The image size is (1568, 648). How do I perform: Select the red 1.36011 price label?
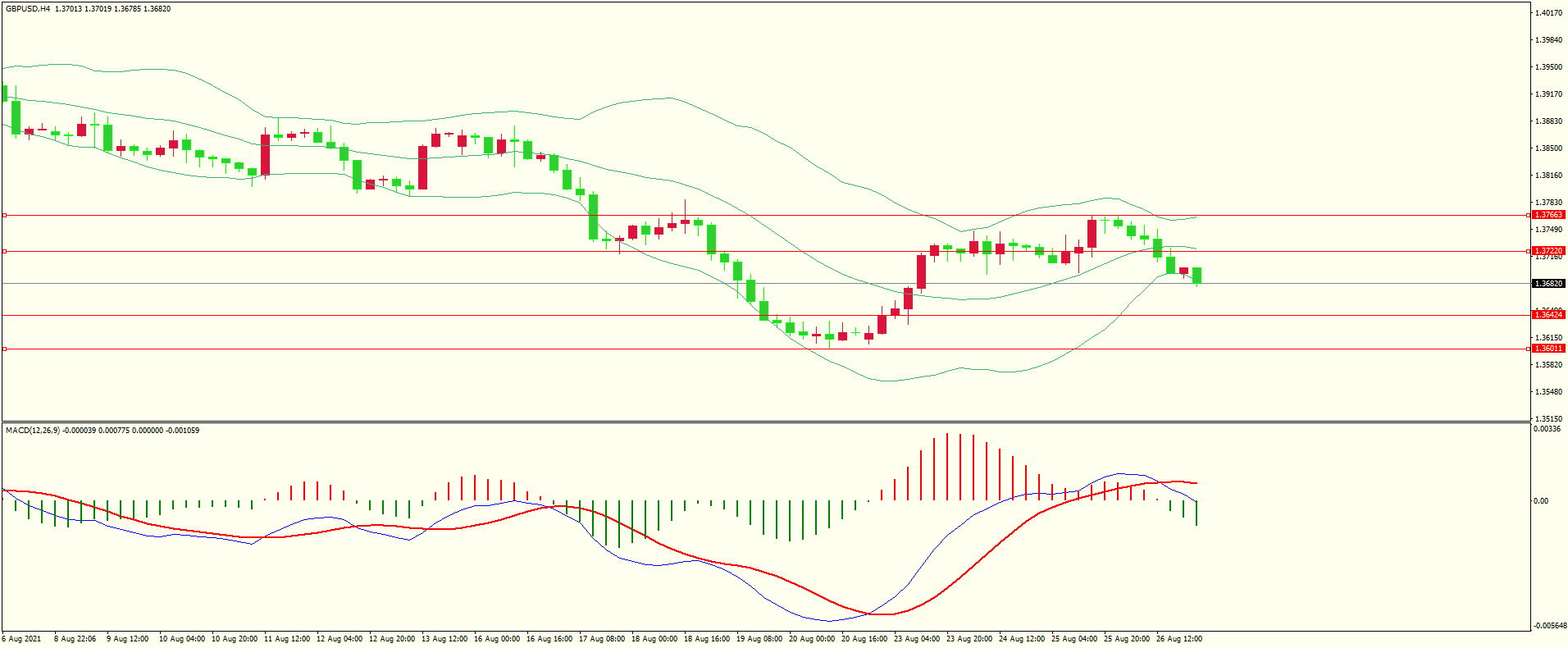pos(1548,349)
